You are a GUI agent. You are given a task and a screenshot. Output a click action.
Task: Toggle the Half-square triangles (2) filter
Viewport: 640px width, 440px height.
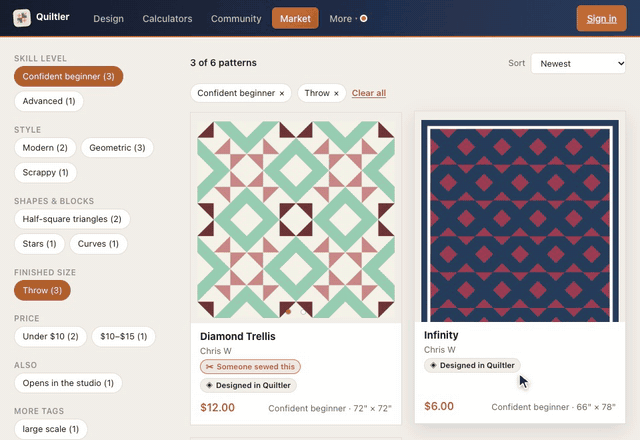click(72, 219)
